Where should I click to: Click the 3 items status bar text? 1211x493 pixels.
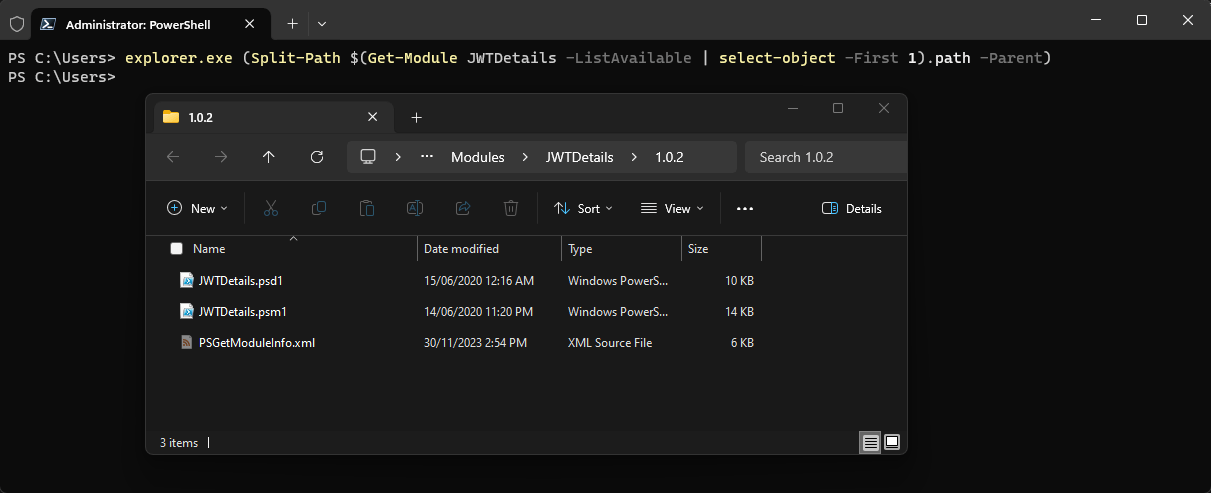pyautogui.click(x=179, y=442)
